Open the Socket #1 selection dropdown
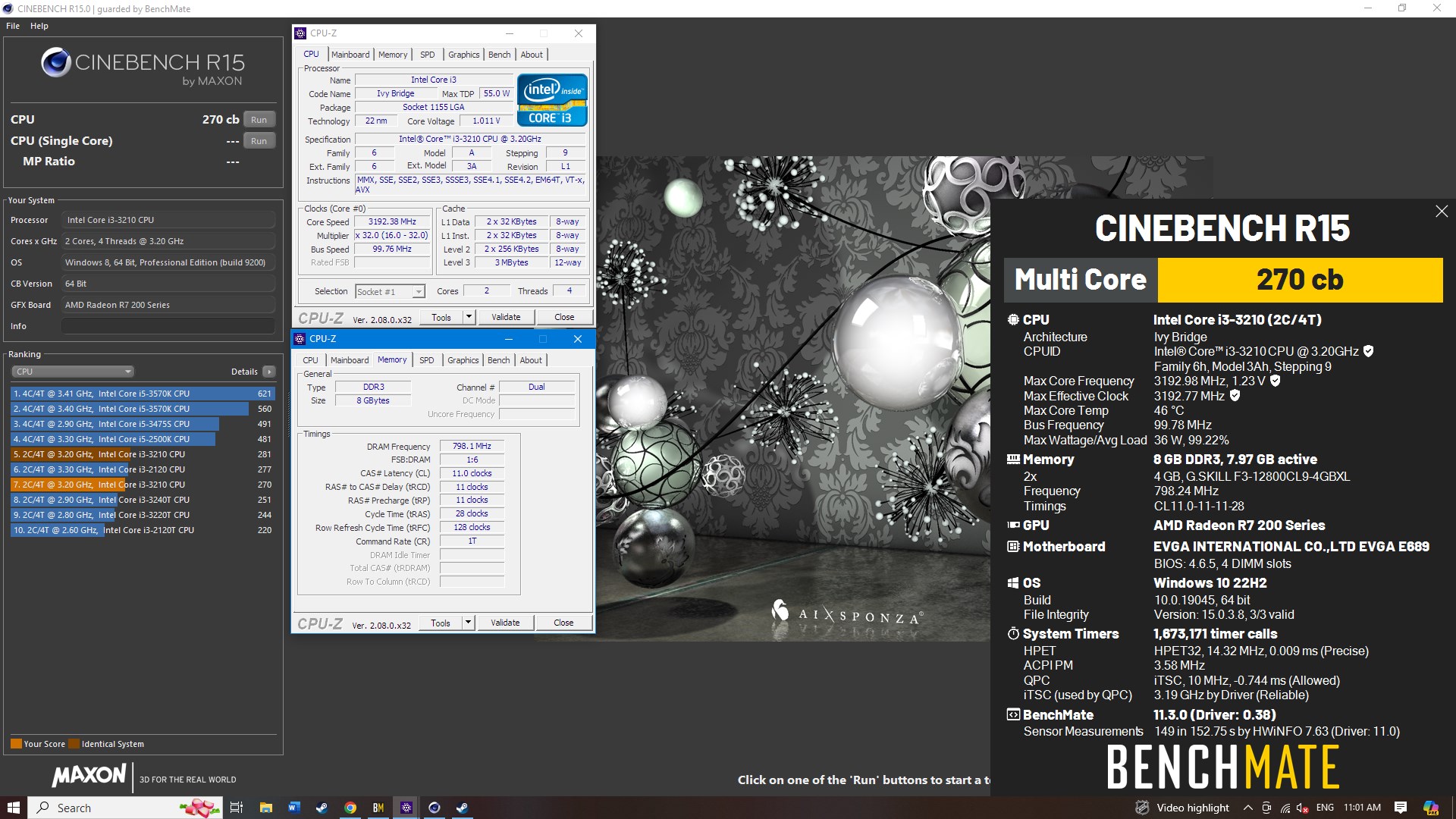The image size is (1456, 819). (x=390, y=292)
